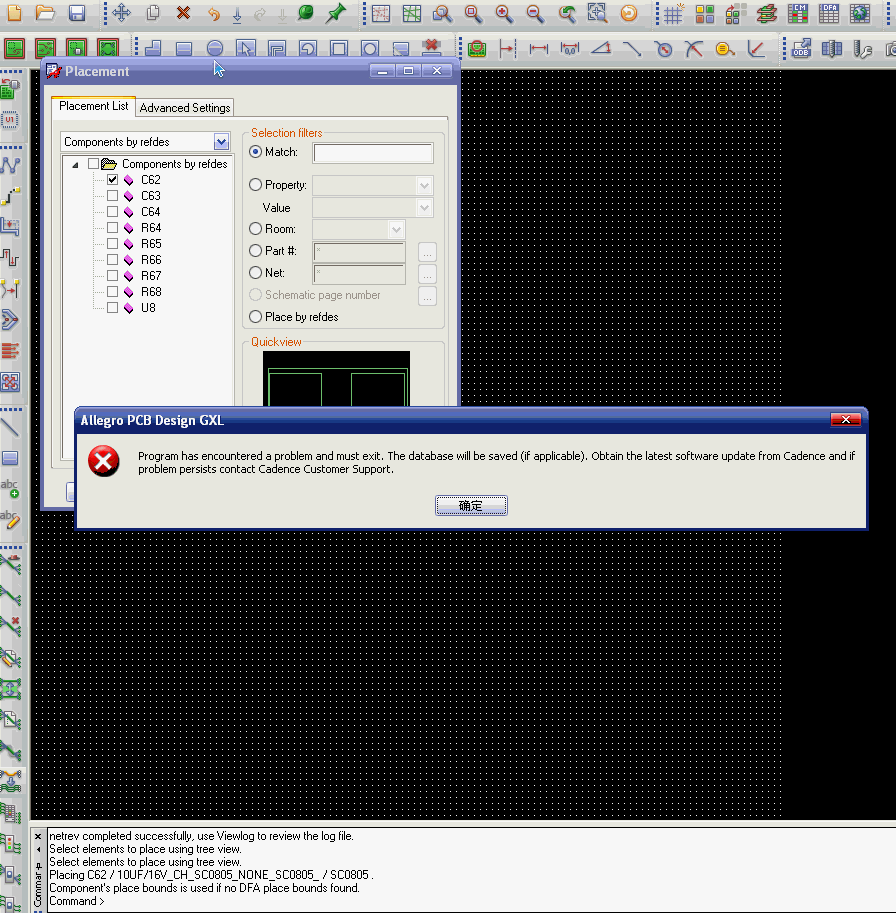Open the Color palette icon
This screenshot has height=913, width=896.
pos(704,13)
